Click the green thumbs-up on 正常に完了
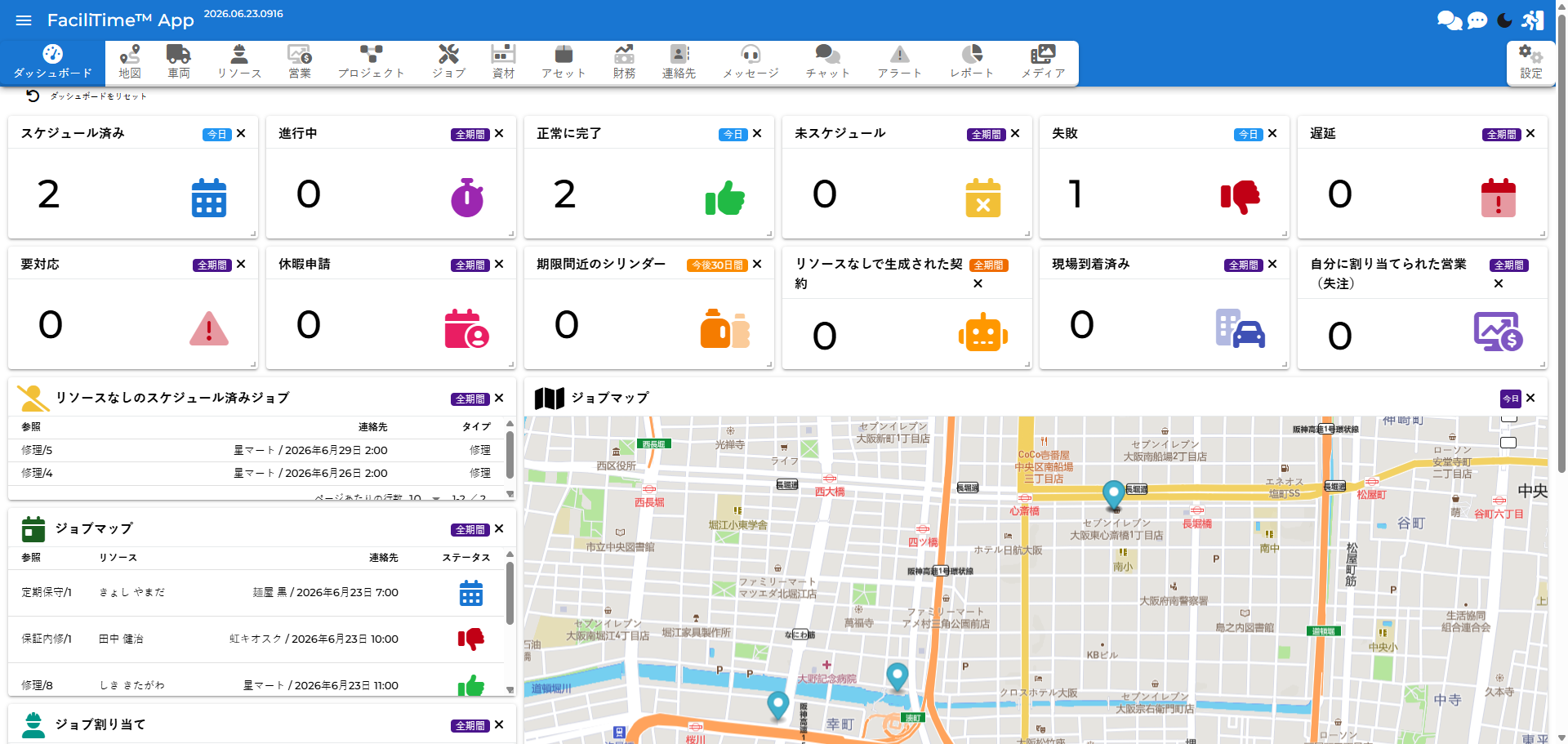Image resolution: width=1568 pixels, height=744 pixels. 725,198
